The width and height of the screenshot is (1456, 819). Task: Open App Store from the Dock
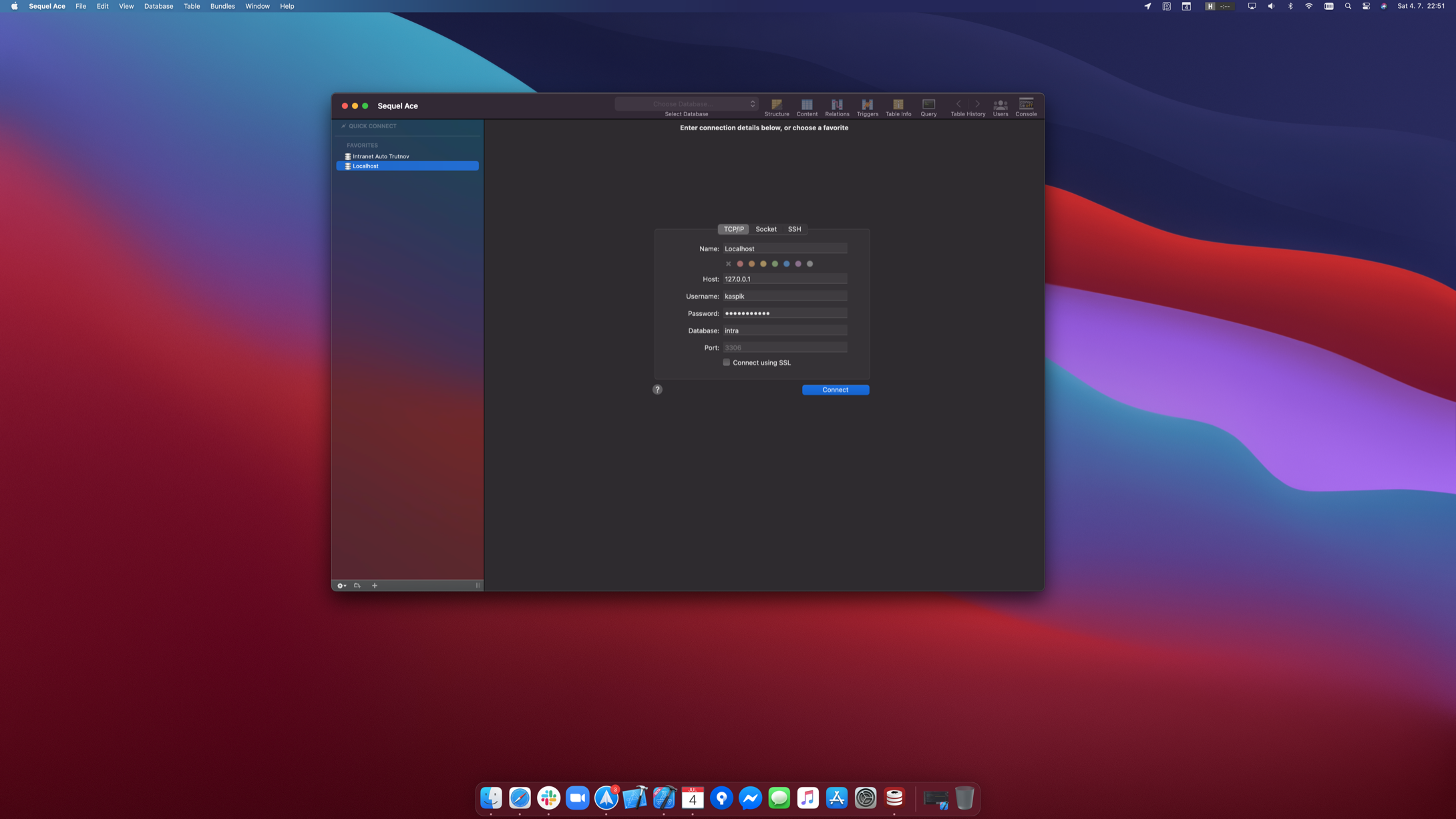tap(837, 798)
